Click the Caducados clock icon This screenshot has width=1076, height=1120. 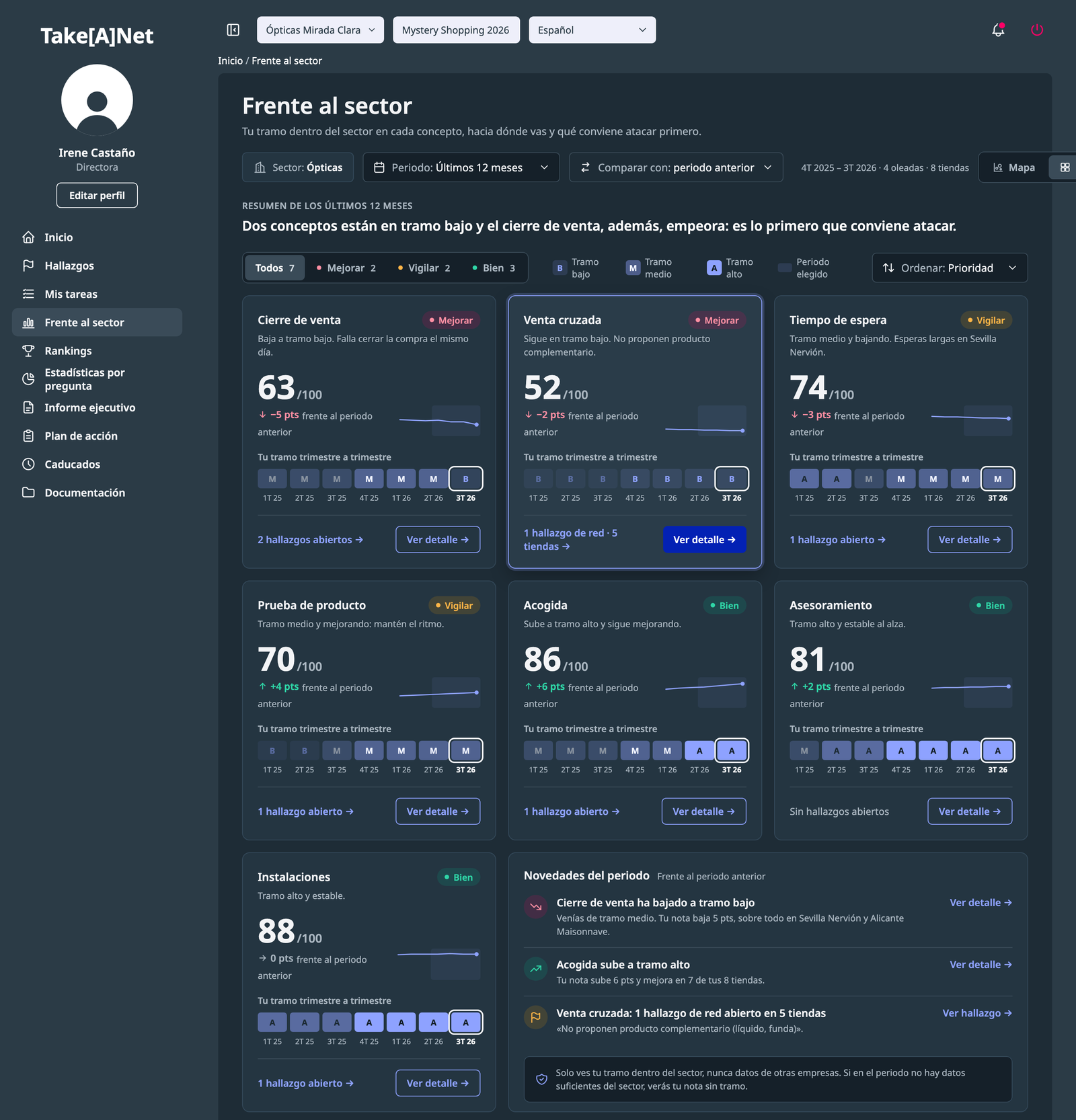pyautogui.click(x=28, y=464)
